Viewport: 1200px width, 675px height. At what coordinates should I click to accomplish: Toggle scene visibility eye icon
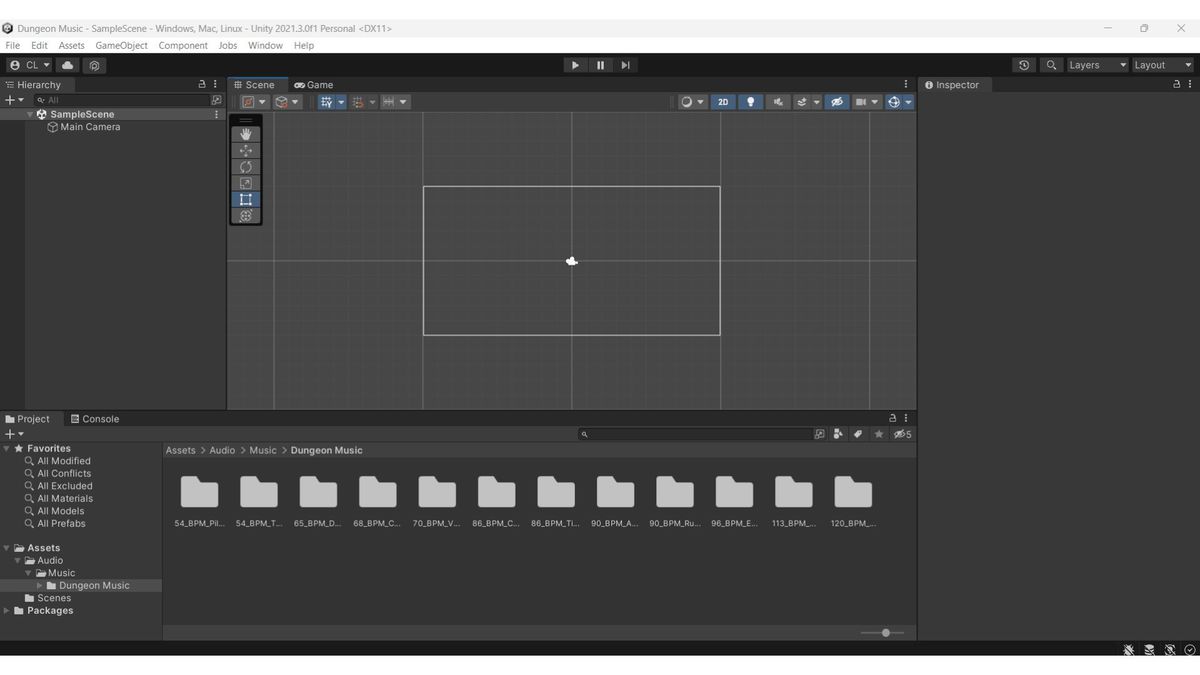(837, 102)
